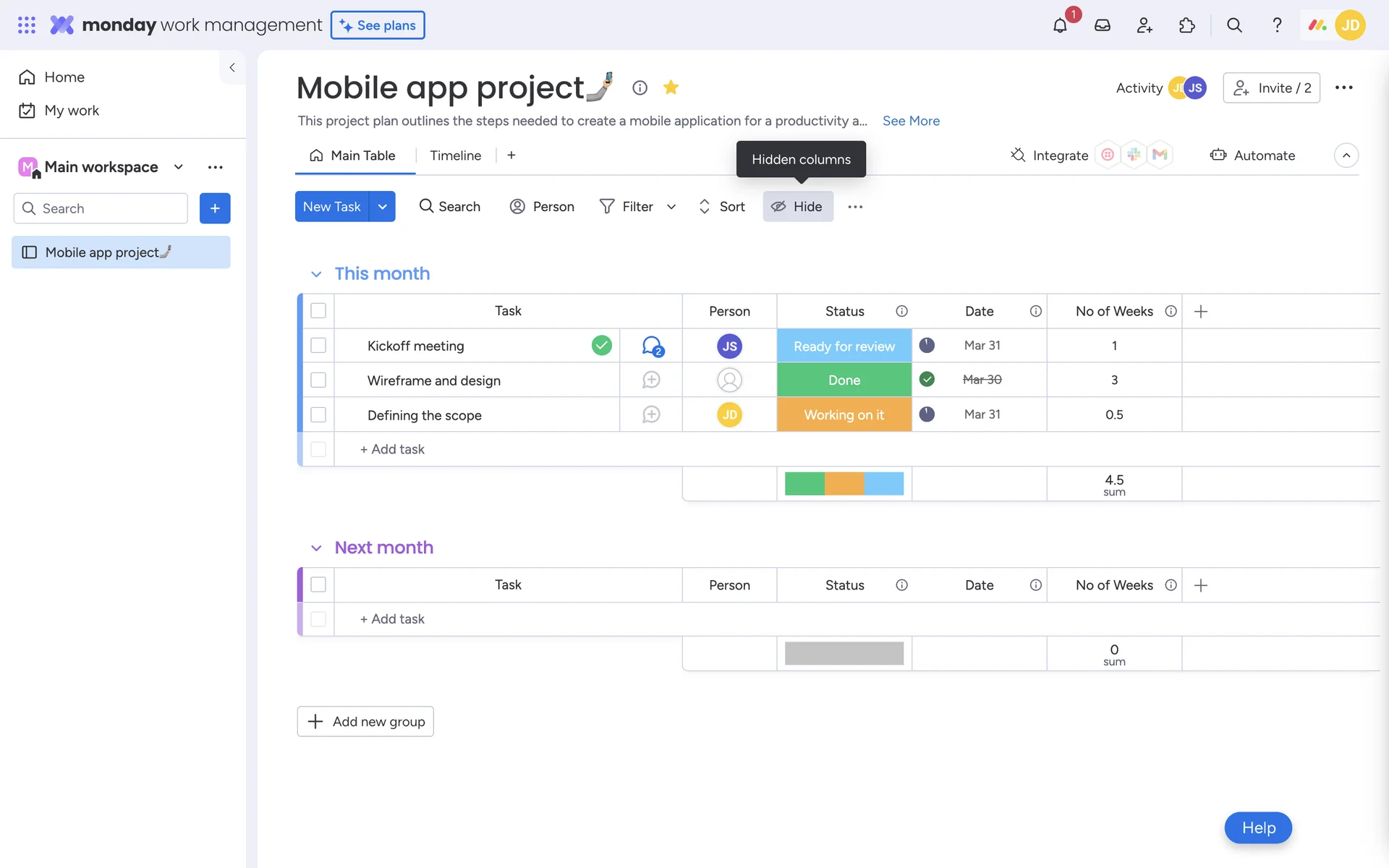Click the invite members icon in top bar

pos(1144,25)
